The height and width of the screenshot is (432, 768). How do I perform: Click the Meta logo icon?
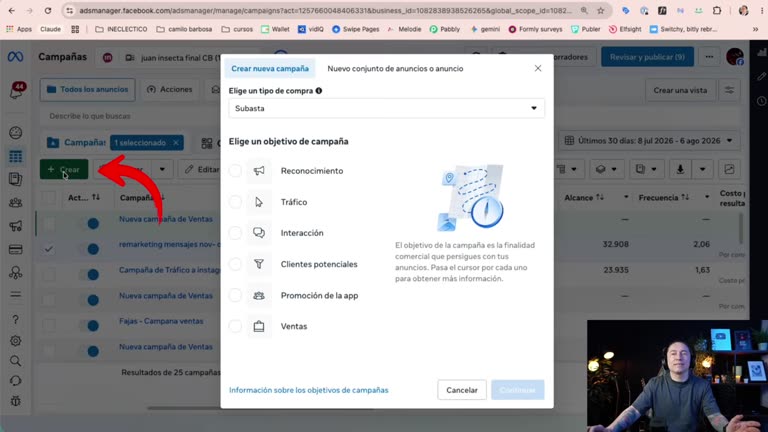pos(15,57)
